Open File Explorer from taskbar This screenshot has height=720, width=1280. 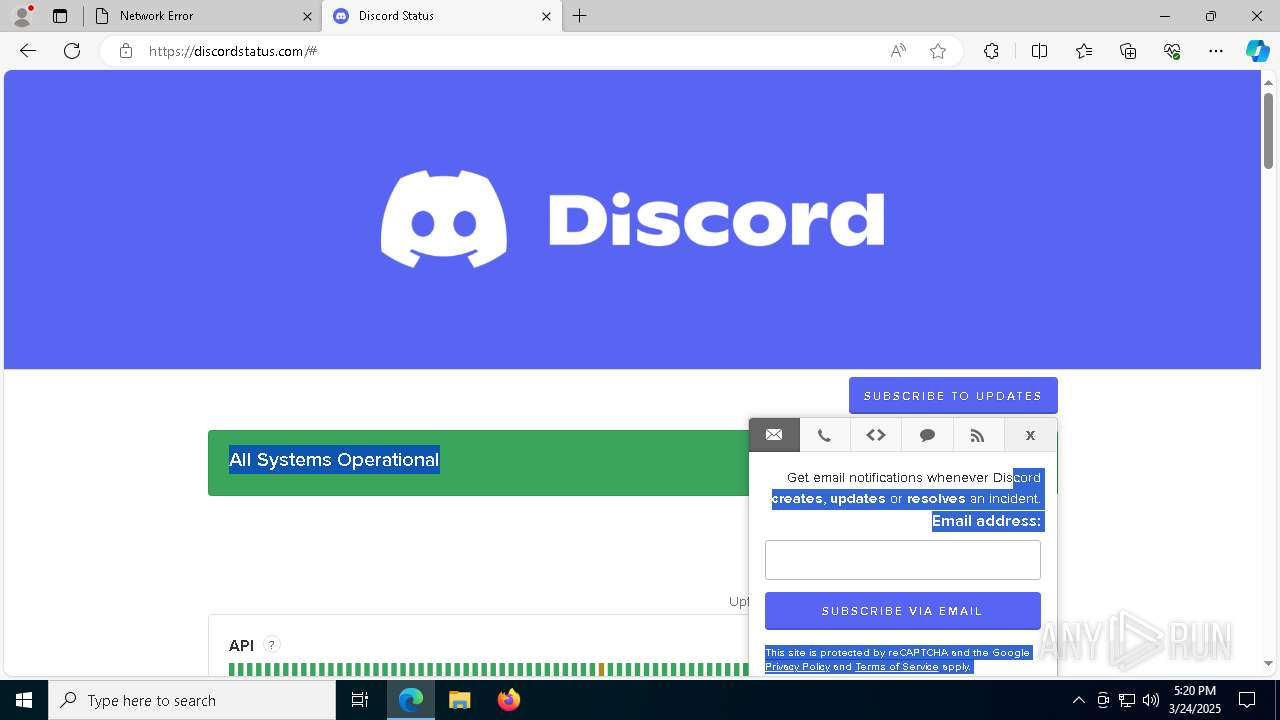[459, 700]
